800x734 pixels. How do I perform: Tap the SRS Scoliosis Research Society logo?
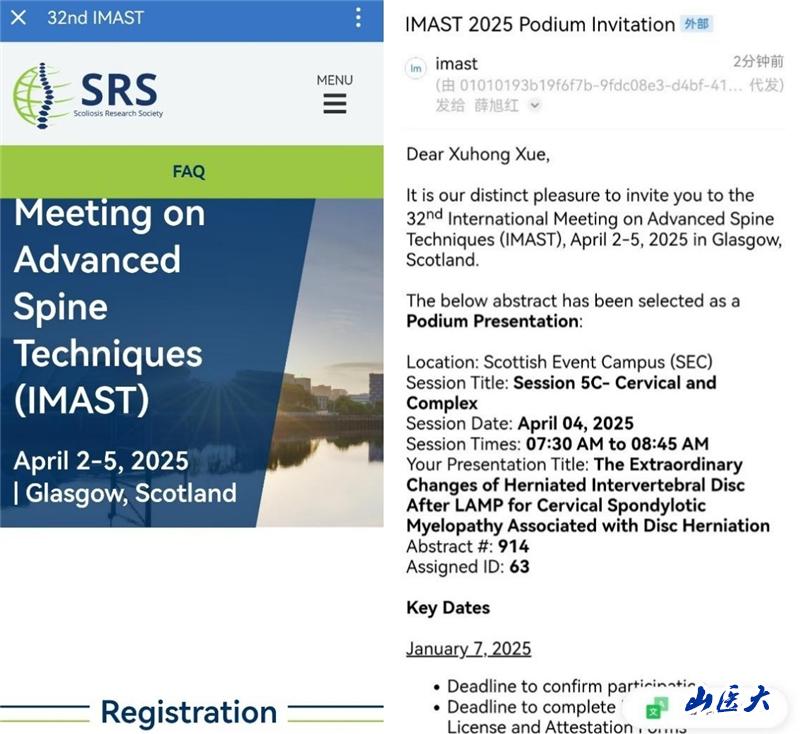[88, 96]
